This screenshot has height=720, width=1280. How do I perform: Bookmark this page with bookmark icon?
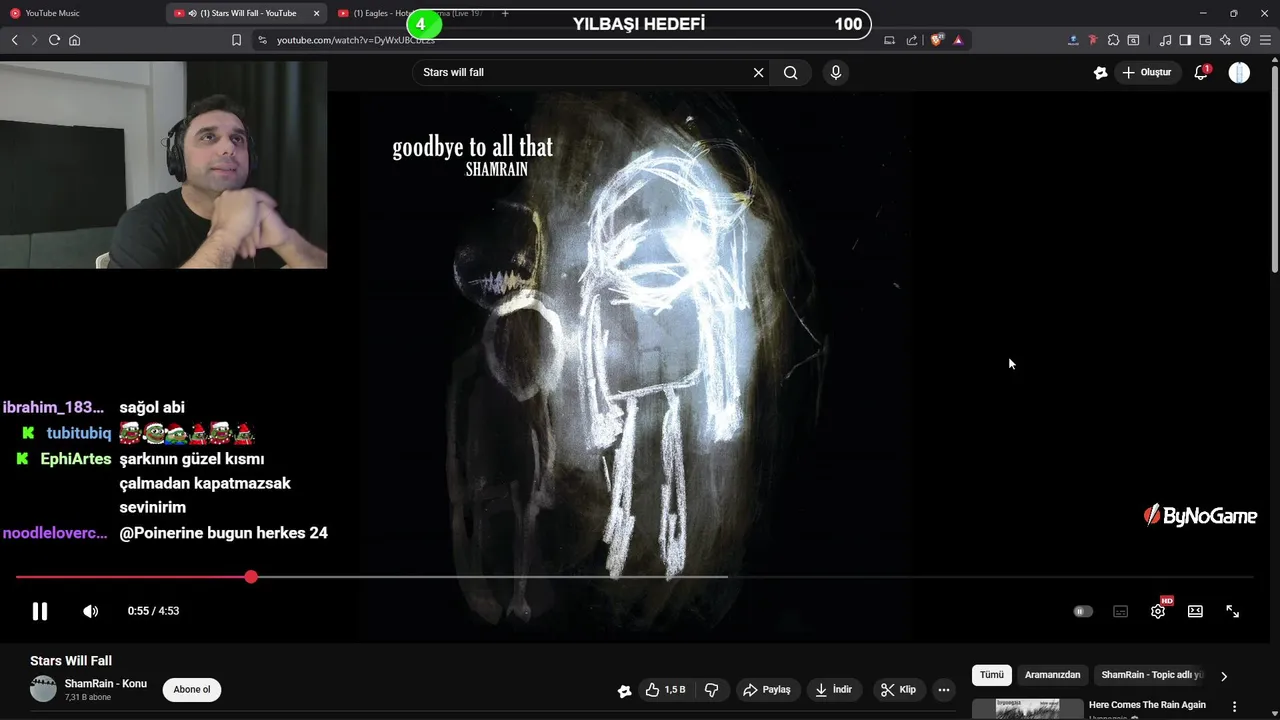point(236,40)
